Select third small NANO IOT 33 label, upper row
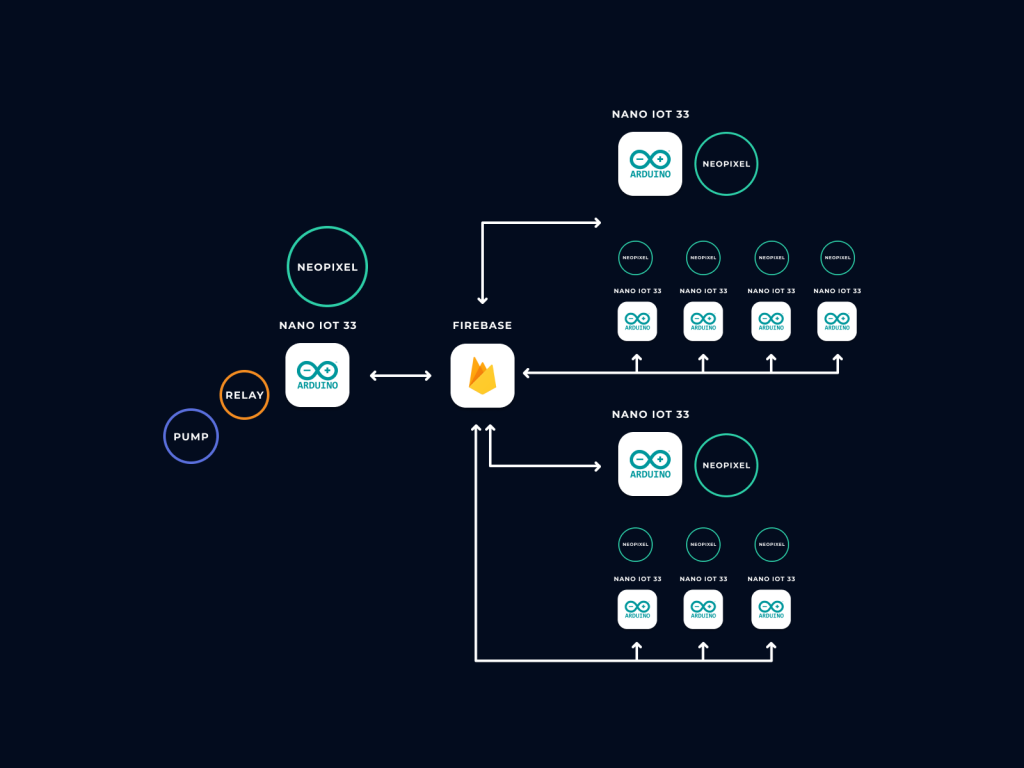This screenshot has width=1024, height=768. (x=771, y=291)
